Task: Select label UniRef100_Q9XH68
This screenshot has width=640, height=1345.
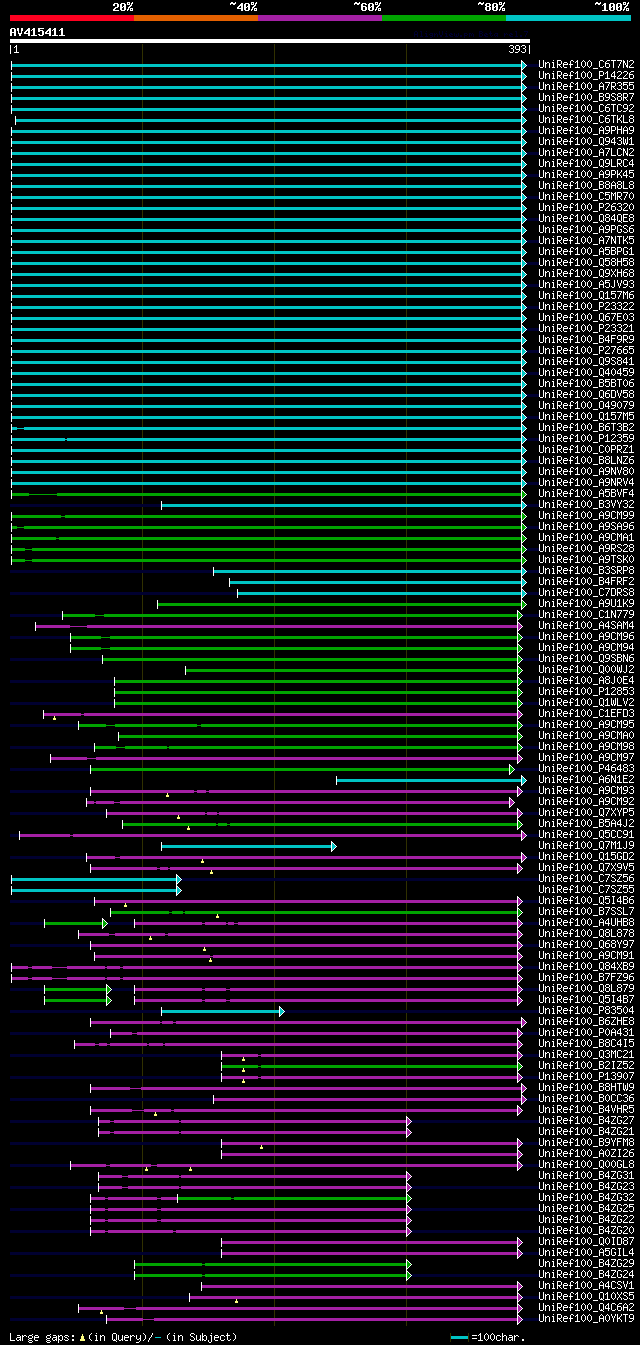Action: point(586,273)
